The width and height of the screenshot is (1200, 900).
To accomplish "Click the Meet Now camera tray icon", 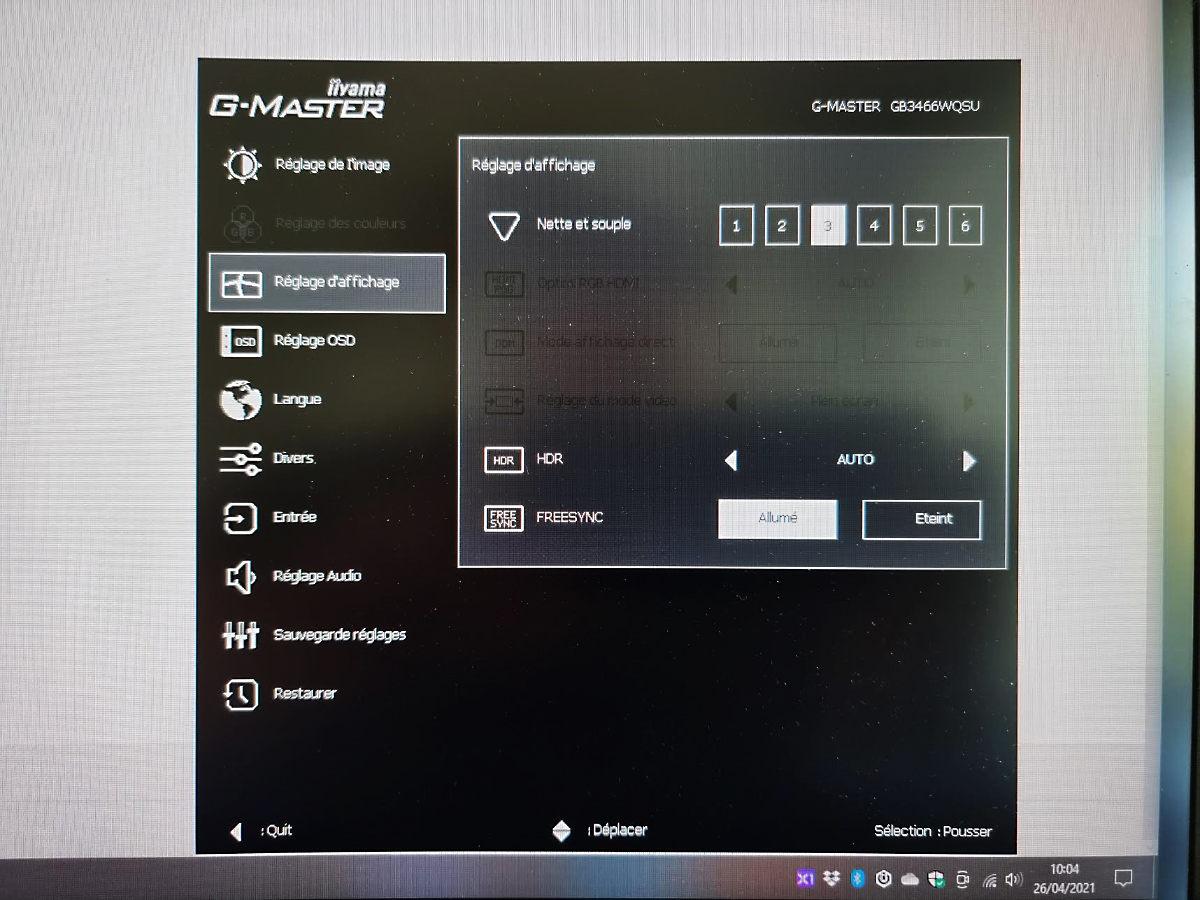I will point(963,879).
